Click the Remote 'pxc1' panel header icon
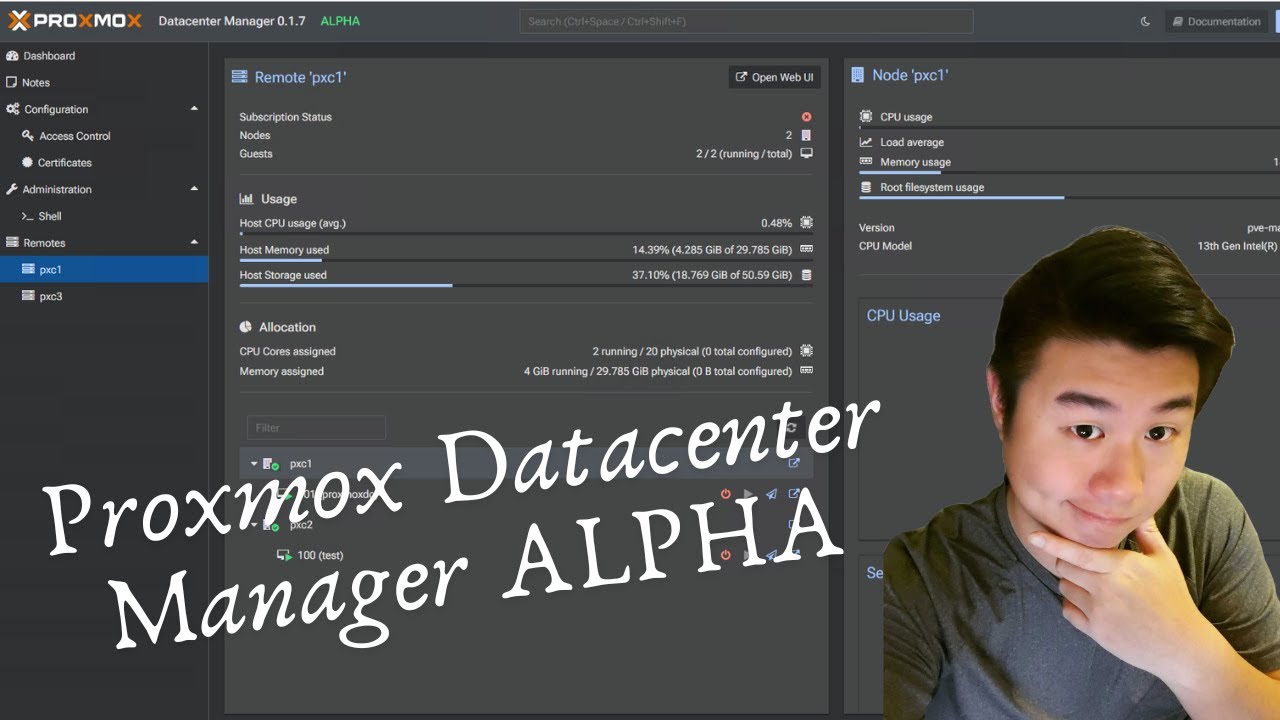 click(x=239, y=77)
